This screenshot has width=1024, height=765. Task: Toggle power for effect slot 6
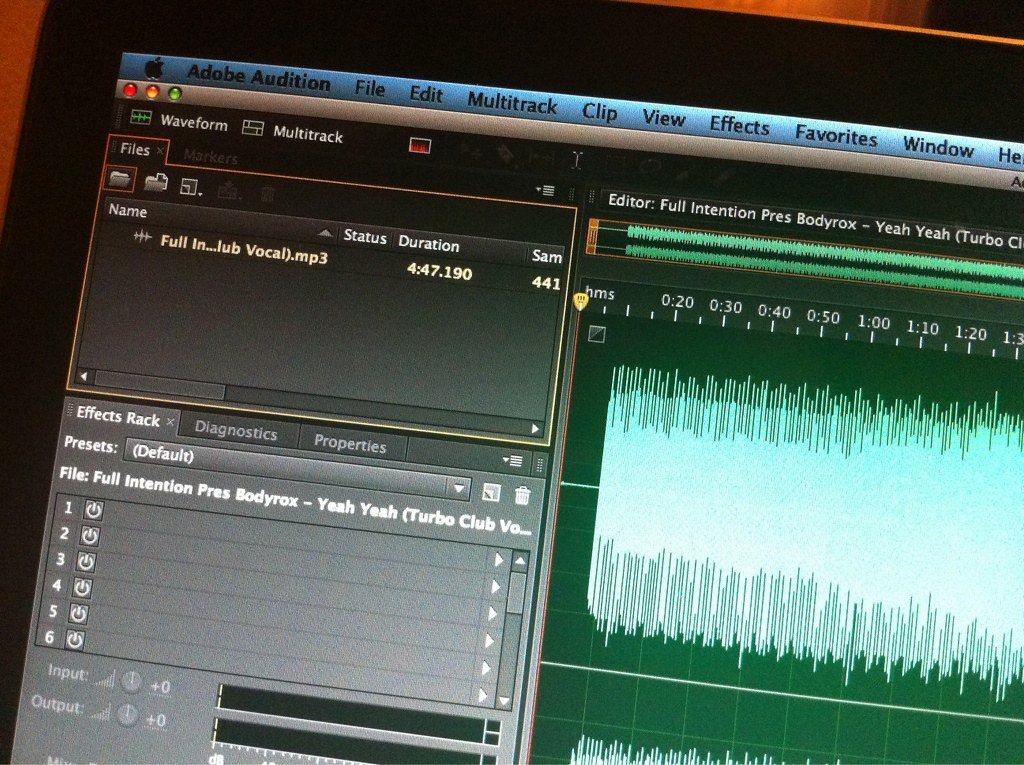click(x=74, y=640)
